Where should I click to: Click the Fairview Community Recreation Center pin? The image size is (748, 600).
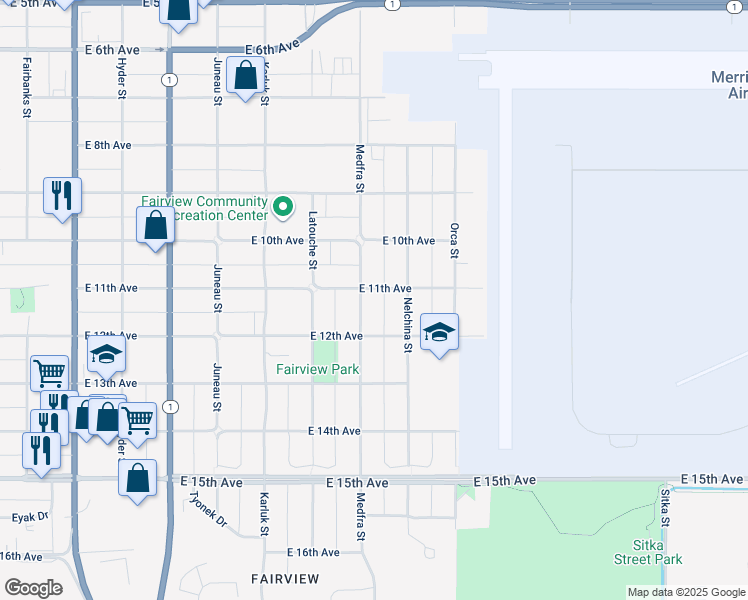pos(283,208)
